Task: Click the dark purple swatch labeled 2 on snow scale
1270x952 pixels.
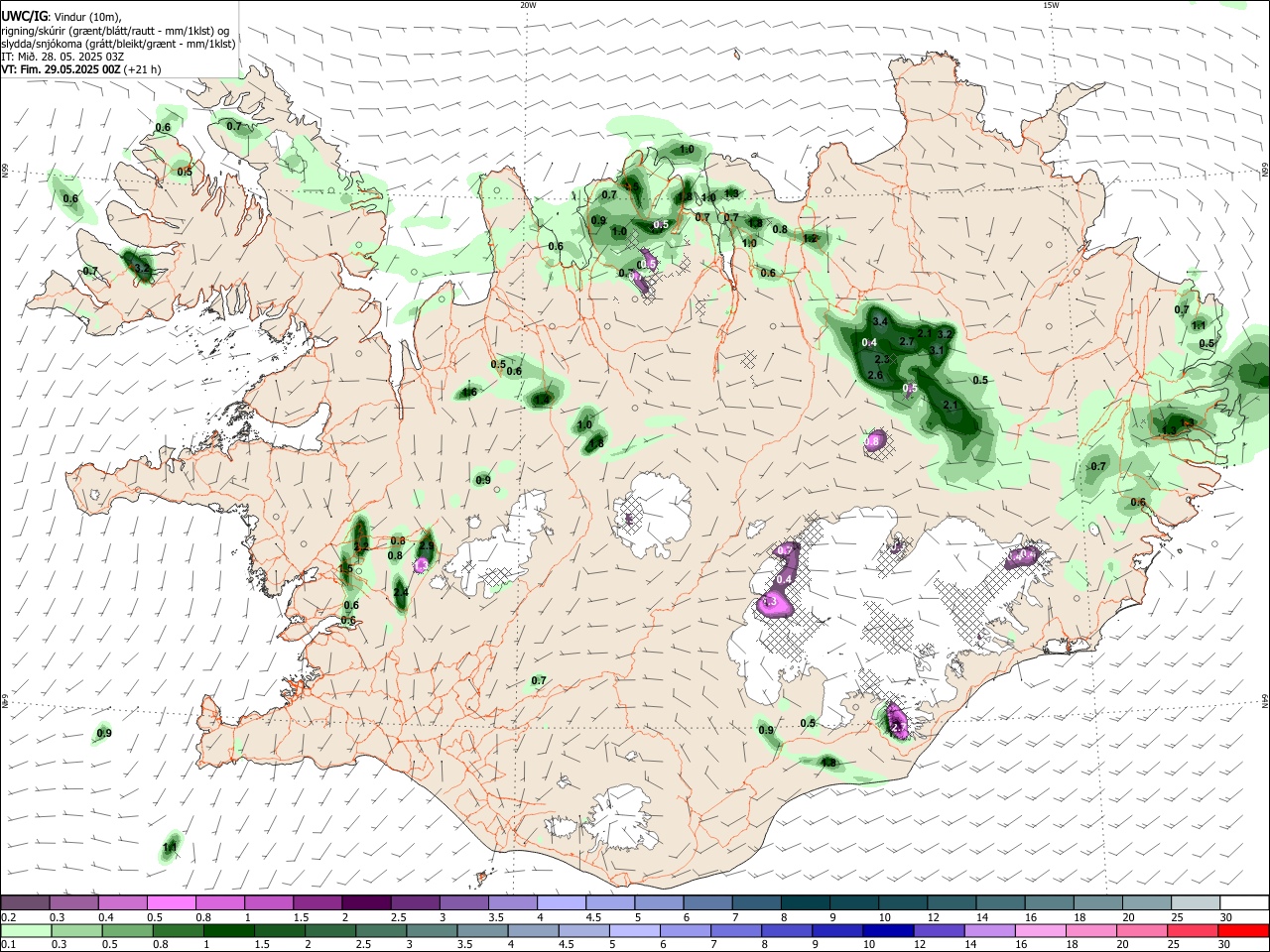Action: (x=366, y=902)
